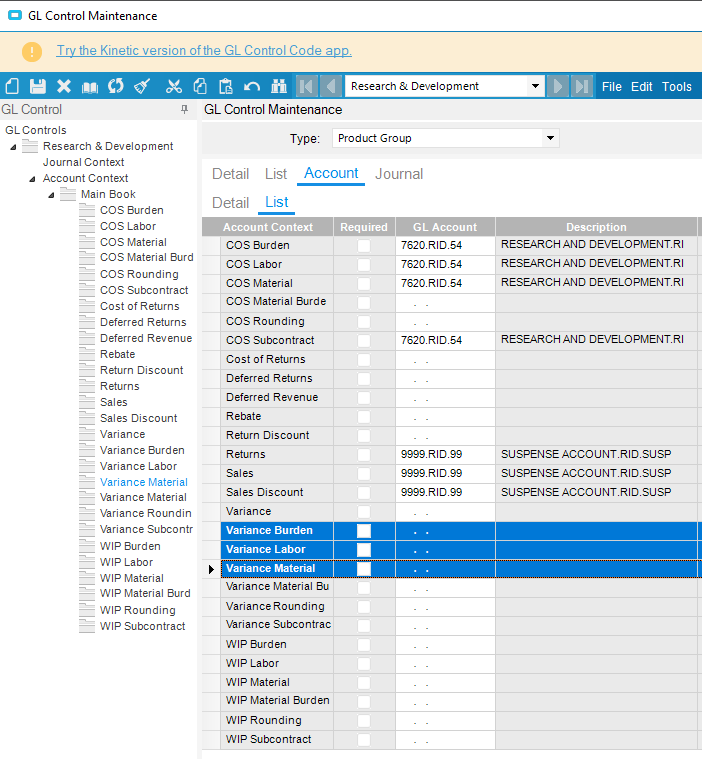Click the Clear broom icon

point(142,87)
